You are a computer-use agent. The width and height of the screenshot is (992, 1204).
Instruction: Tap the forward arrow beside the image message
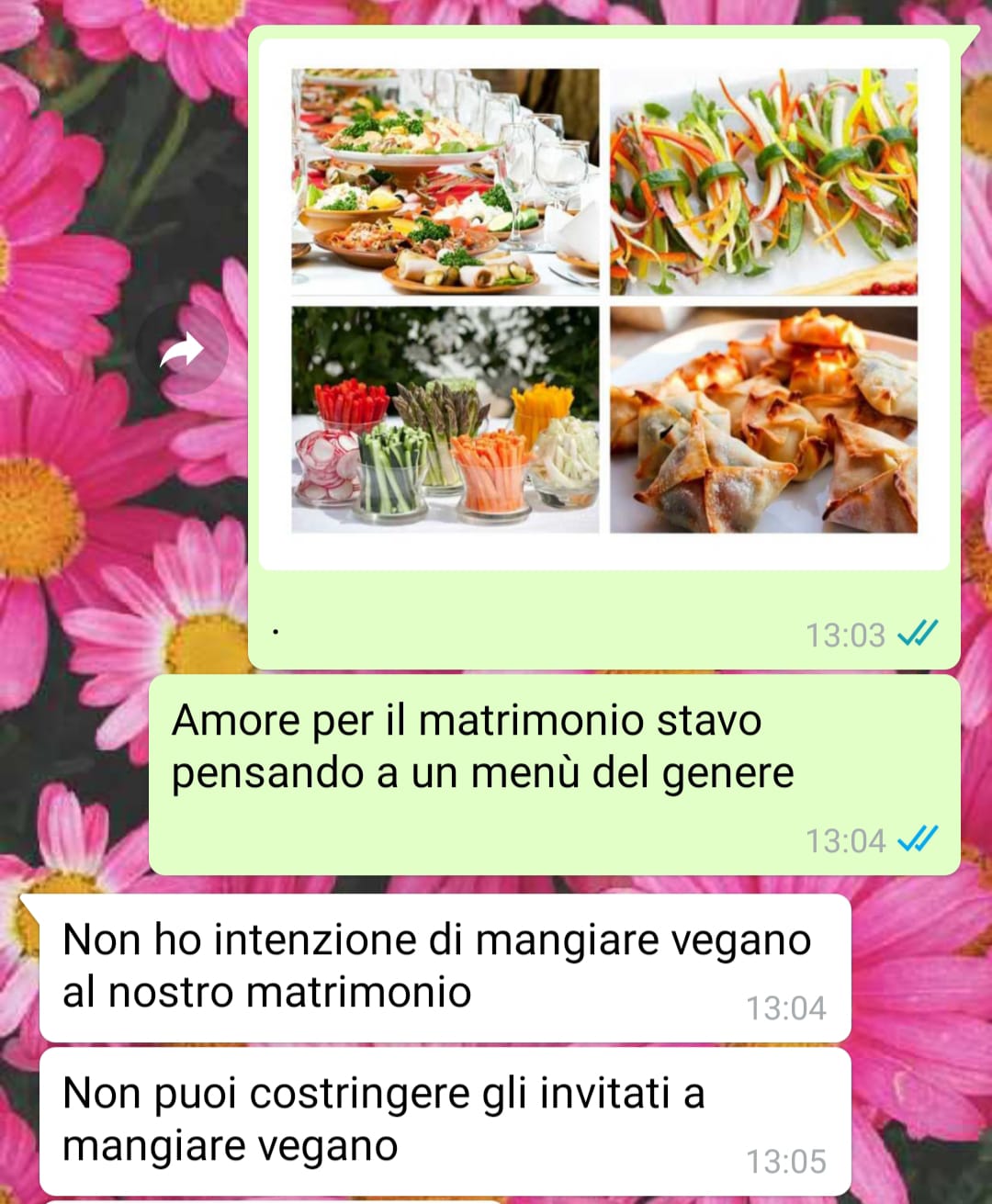click(x=182, y=349)
